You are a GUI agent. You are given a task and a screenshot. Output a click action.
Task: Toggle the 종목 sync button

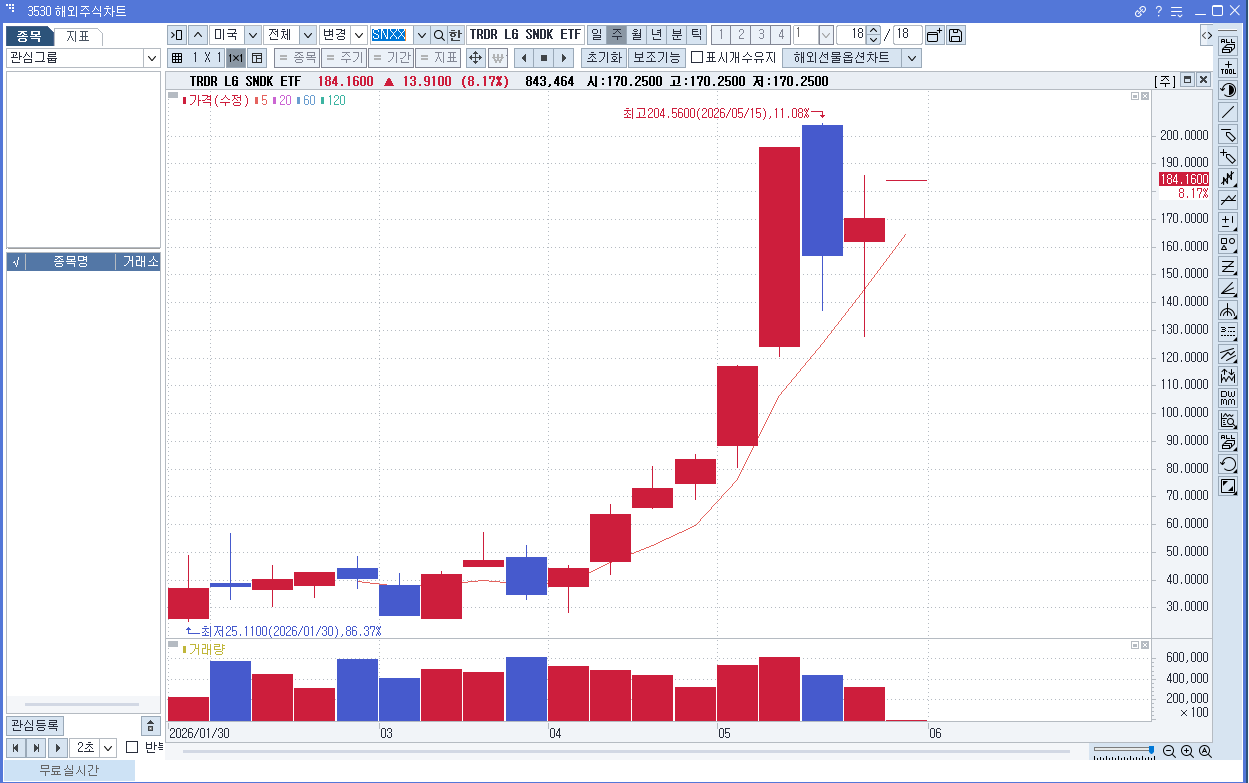coord(297,58)
